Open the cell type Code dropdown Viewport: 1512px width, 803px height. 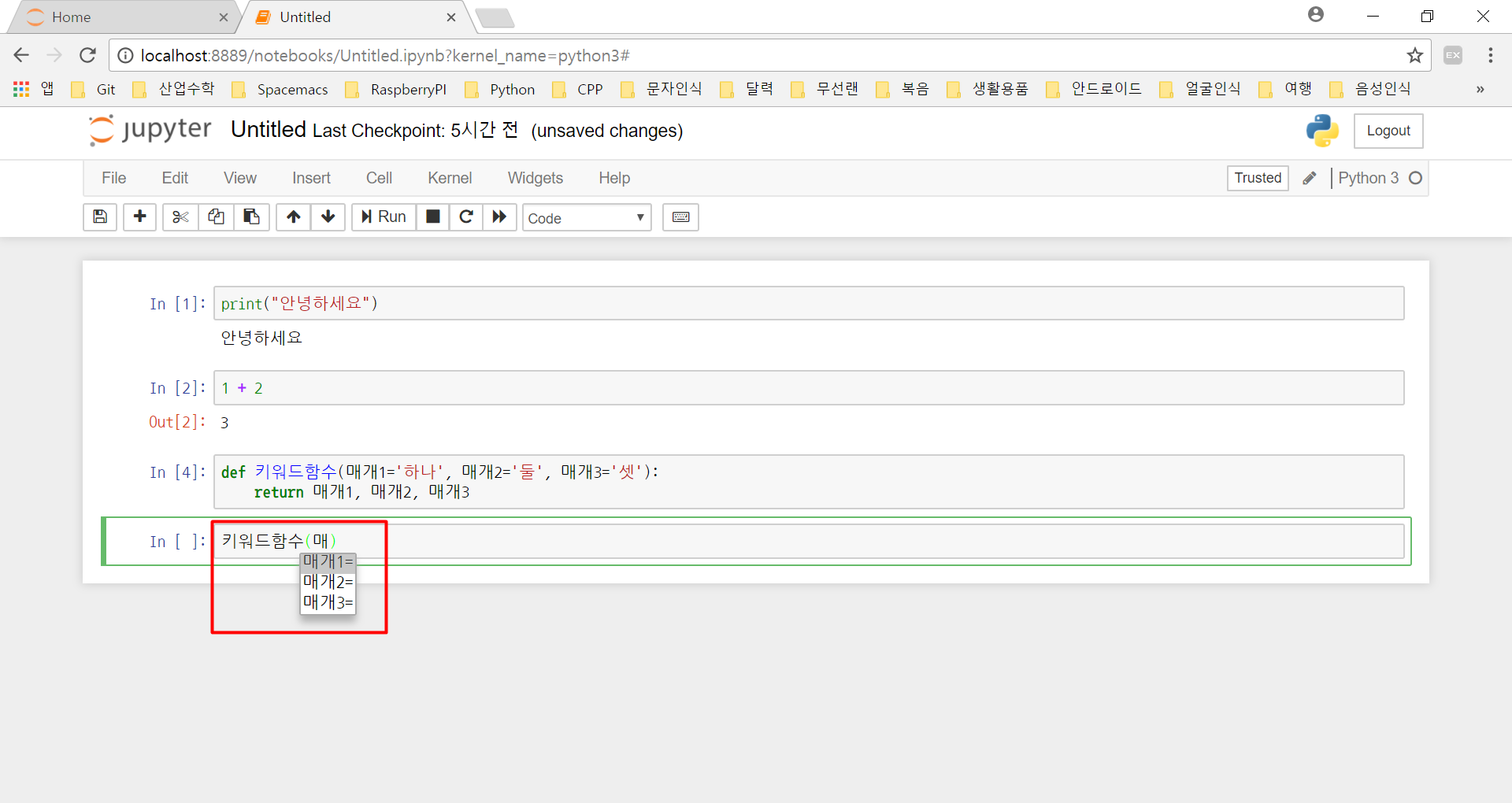[587, 218]
